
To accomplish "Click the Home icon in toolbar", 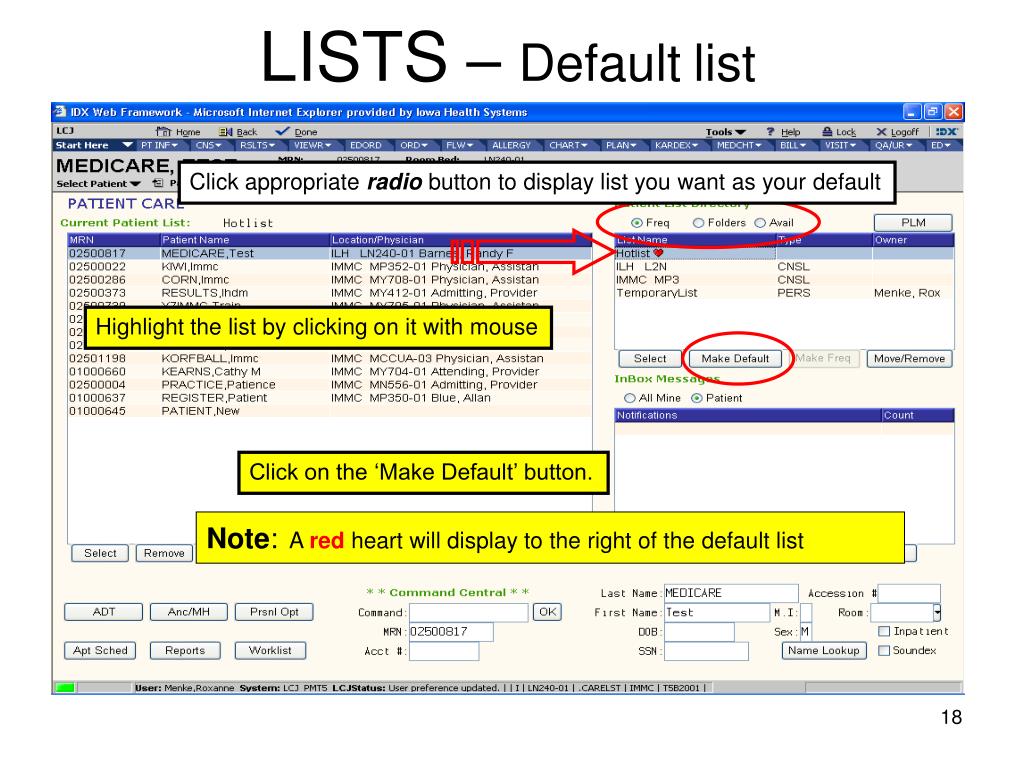I will (162, 132).
